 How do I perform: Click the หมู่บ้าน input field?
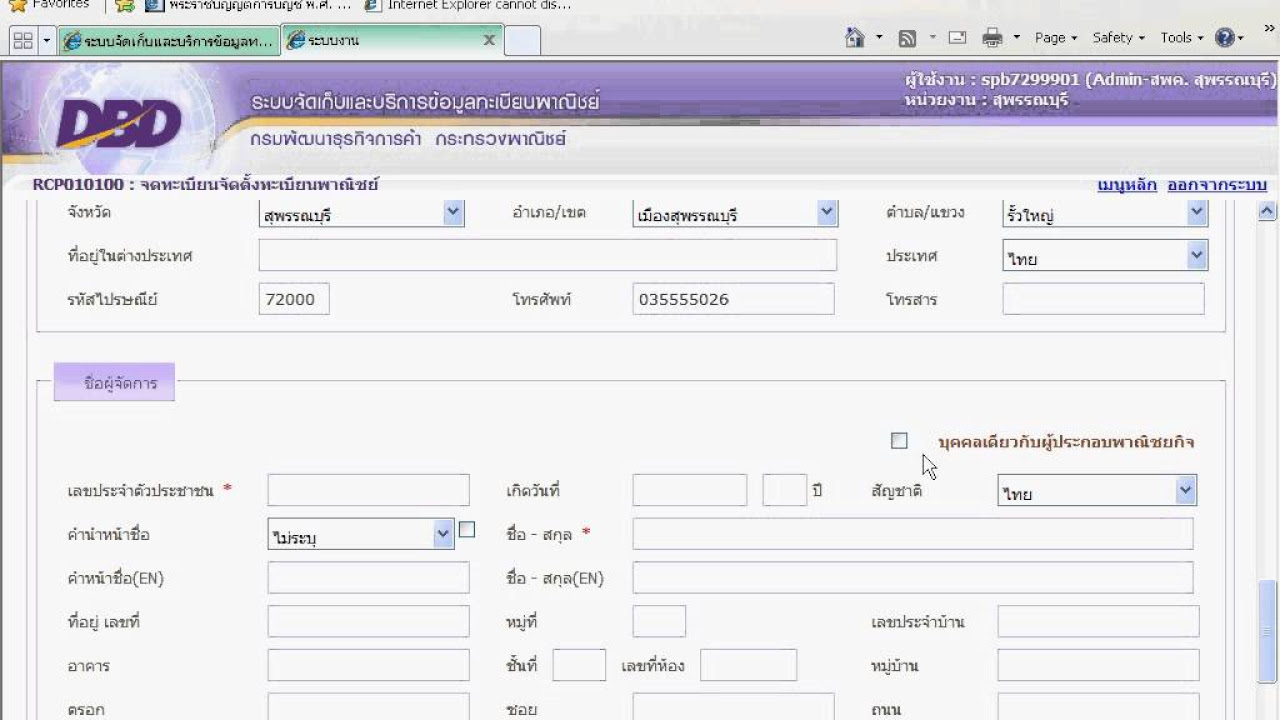coord(1098,665)
